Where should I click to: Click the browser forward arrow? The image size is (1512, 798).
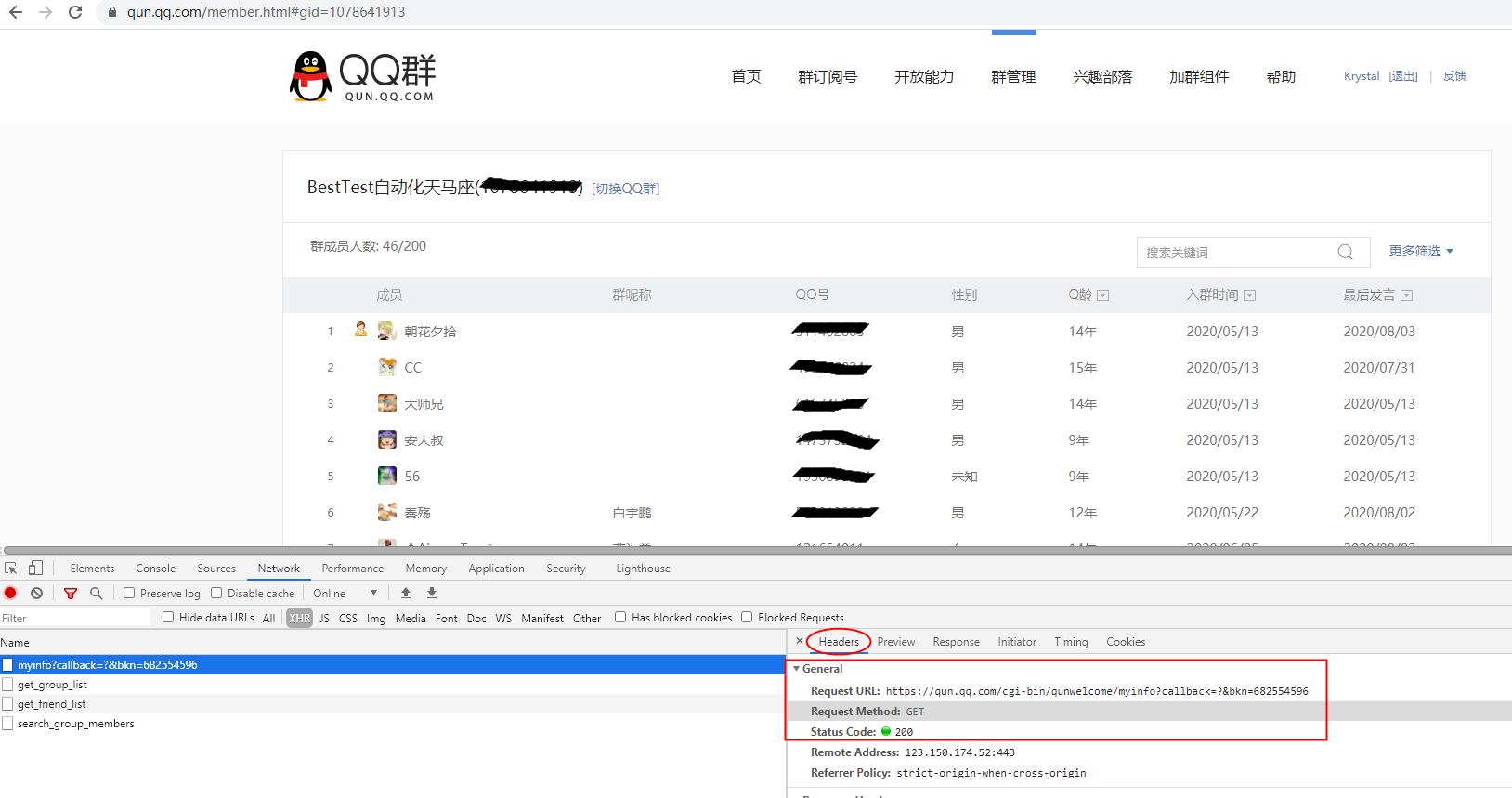(x=46, y=12)
